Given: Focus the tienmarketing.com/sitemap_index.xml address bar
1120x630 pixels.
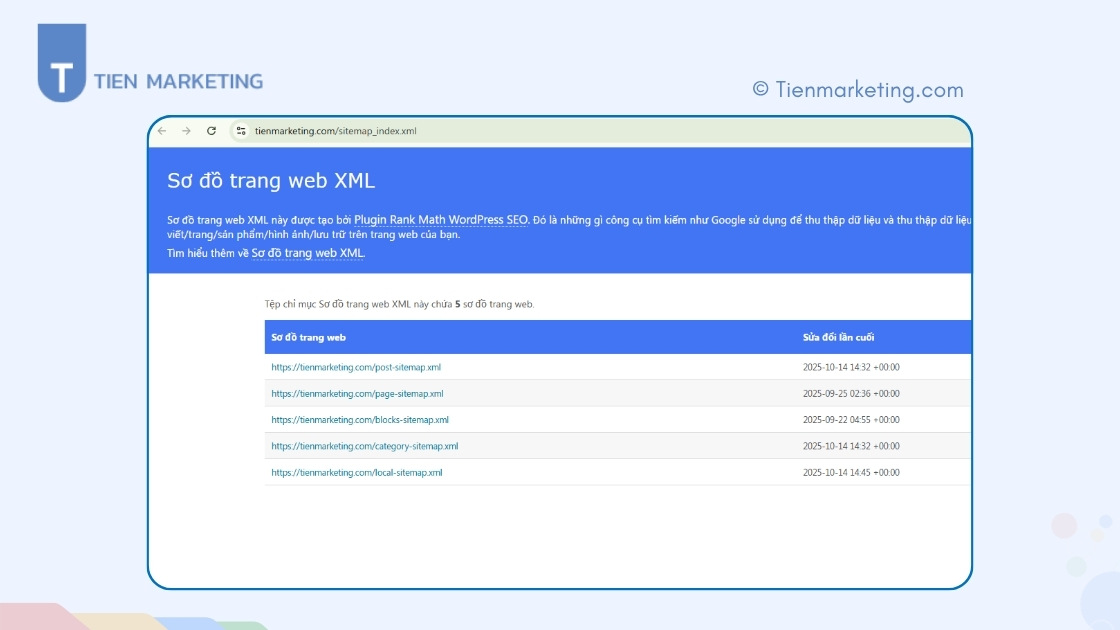Looking at the screenshot, I should (335, 131).
